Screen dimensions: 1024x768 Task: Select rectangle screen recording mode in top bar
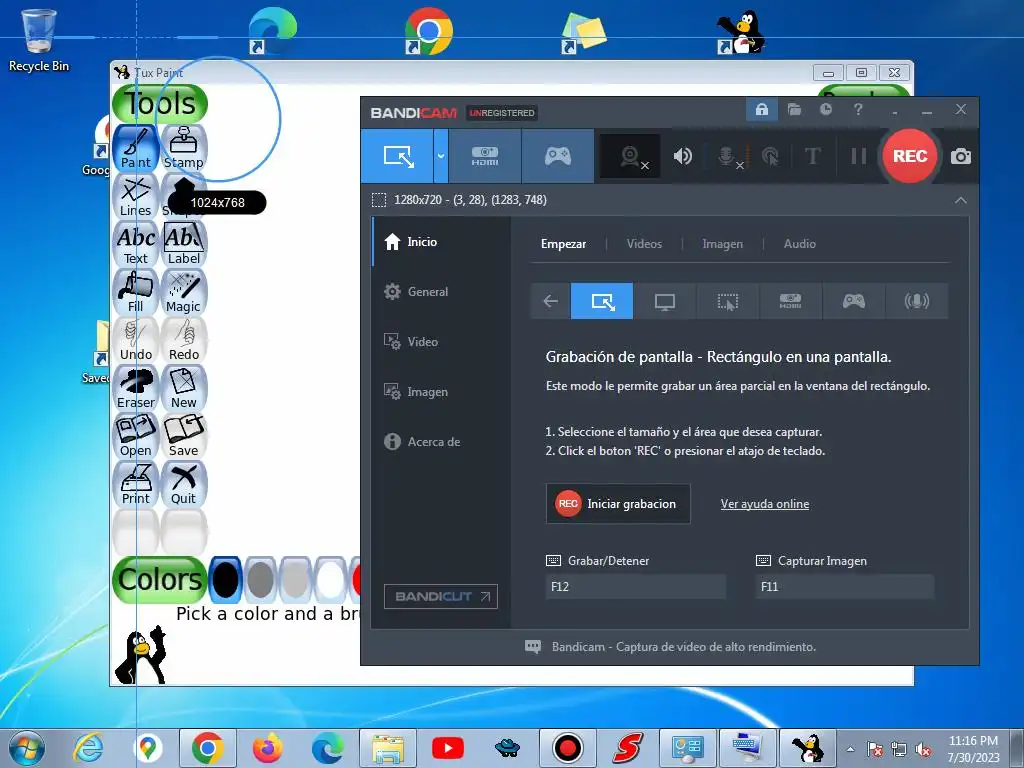[x=398, y=156]
